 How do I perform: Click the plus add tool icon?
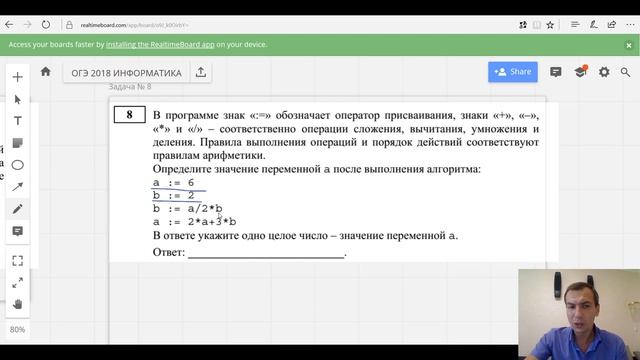[18, 77]
